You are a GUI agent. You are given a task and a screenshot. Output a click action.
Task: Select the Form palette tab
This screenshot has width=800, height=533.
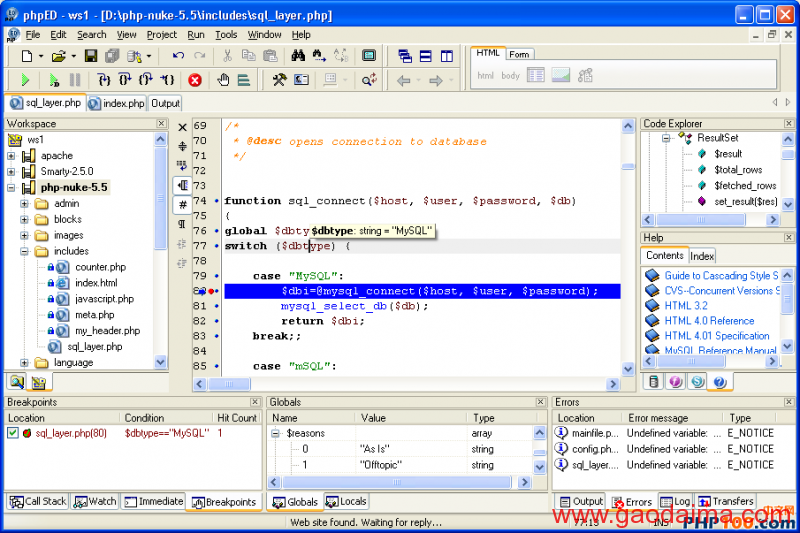click(x=519, y=54)
